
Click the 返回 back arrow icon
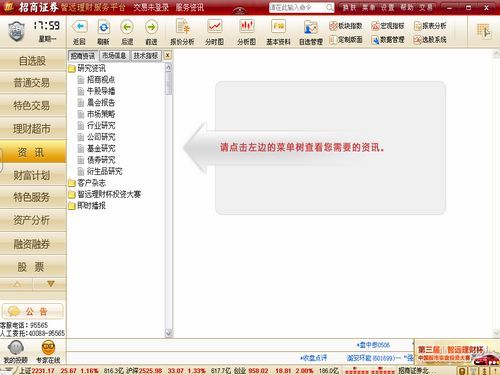pos(79,27)
